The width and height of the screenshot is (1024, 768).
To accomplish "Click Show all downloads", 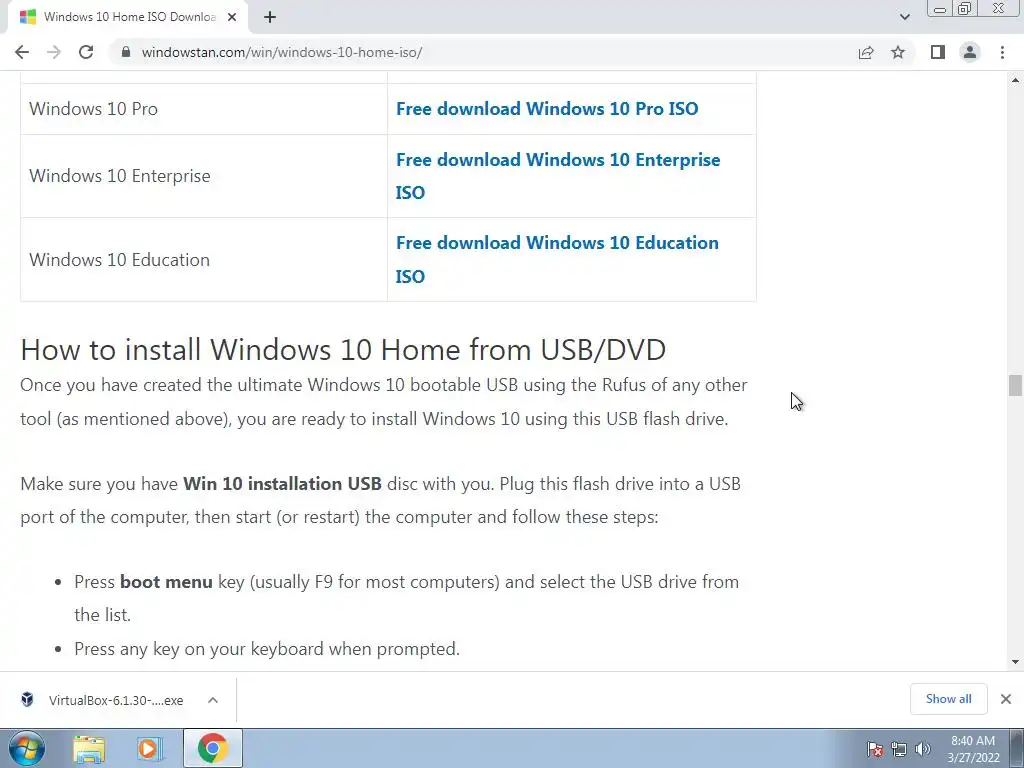I will [948, 699].
